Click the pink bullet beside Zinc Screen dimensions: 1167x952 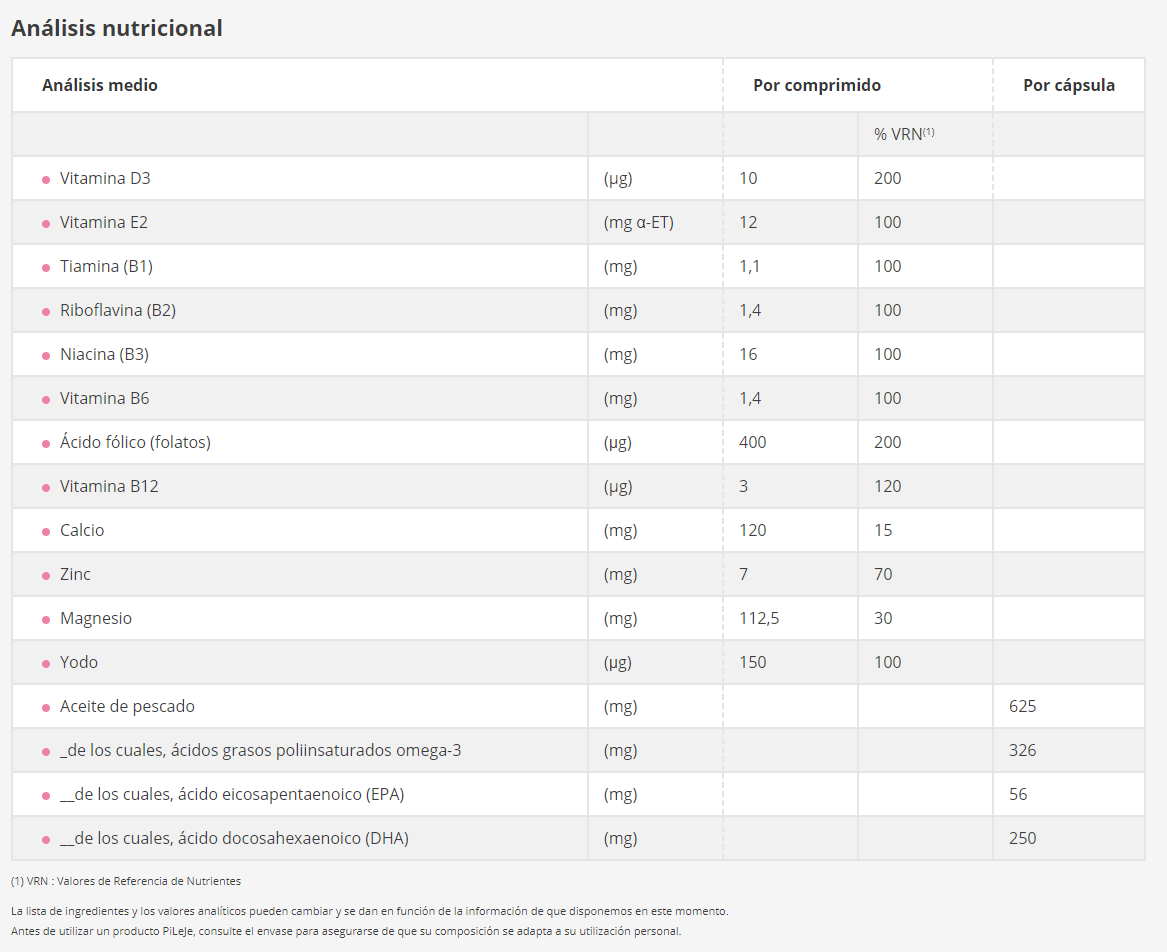click(46, 576)
